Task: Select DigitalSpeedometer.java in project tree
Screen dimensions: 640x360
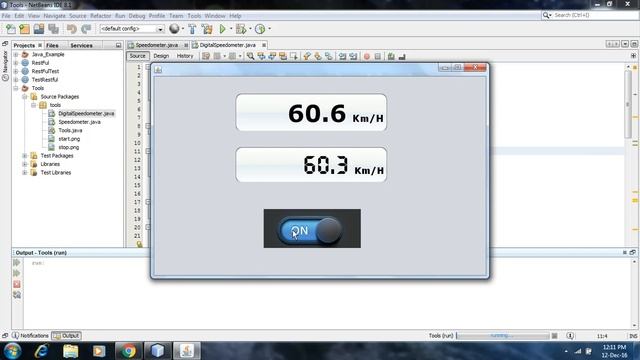Action: tap(86, 113)
